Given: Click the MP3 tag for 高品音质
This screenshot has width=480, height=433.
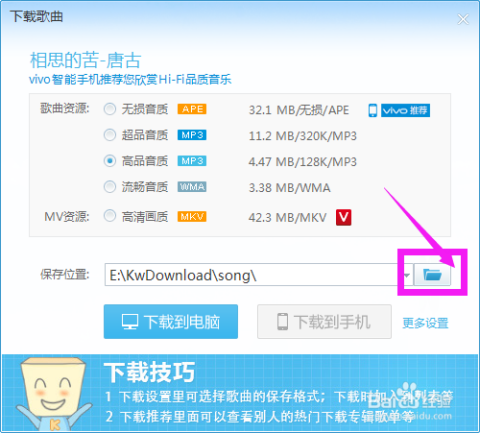Looking at the screenshot, I should (192, 161).
